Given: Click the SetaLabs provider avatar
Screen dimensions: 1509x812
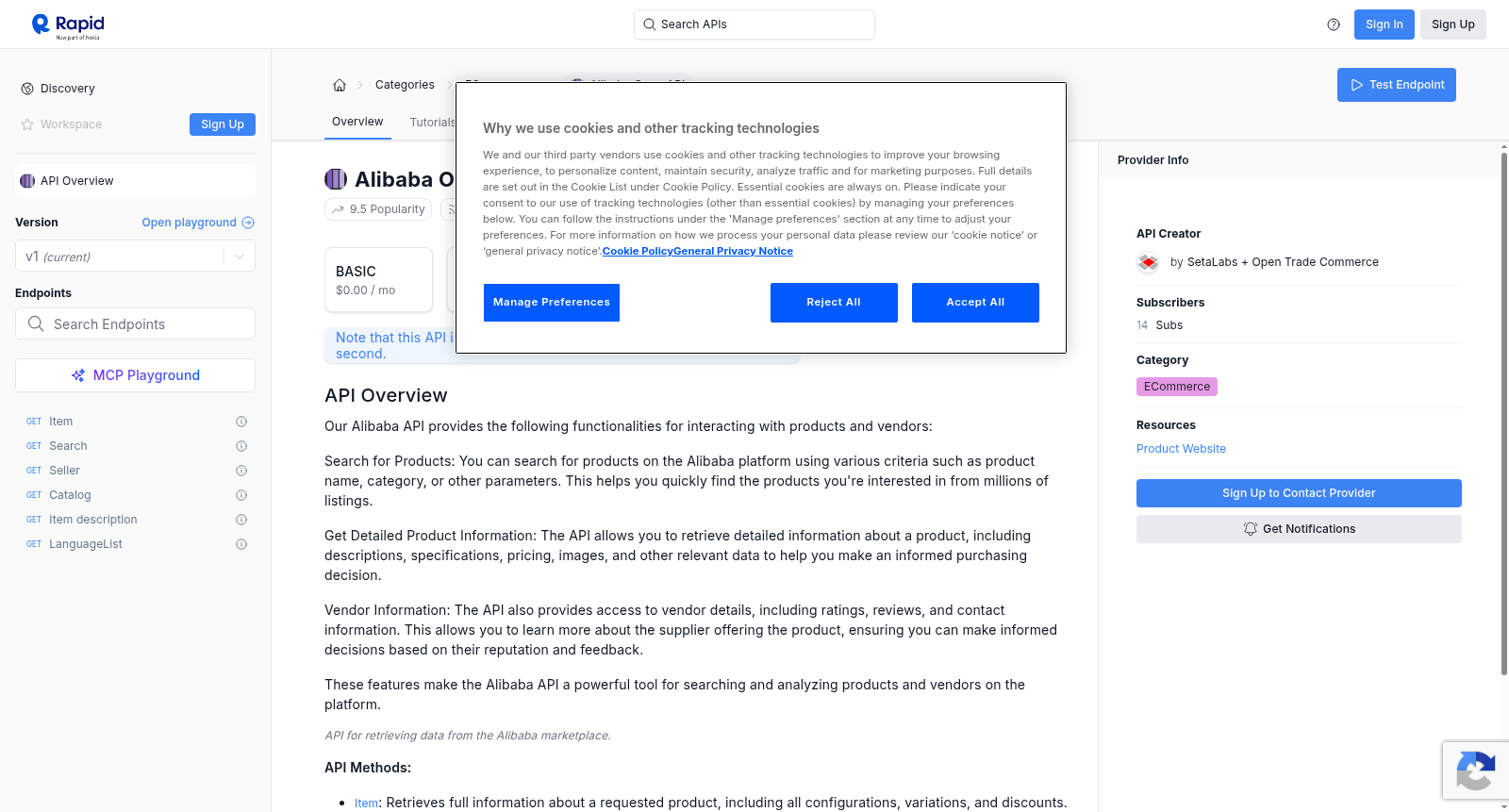Looking at the screenshot, I should 1148,262.
